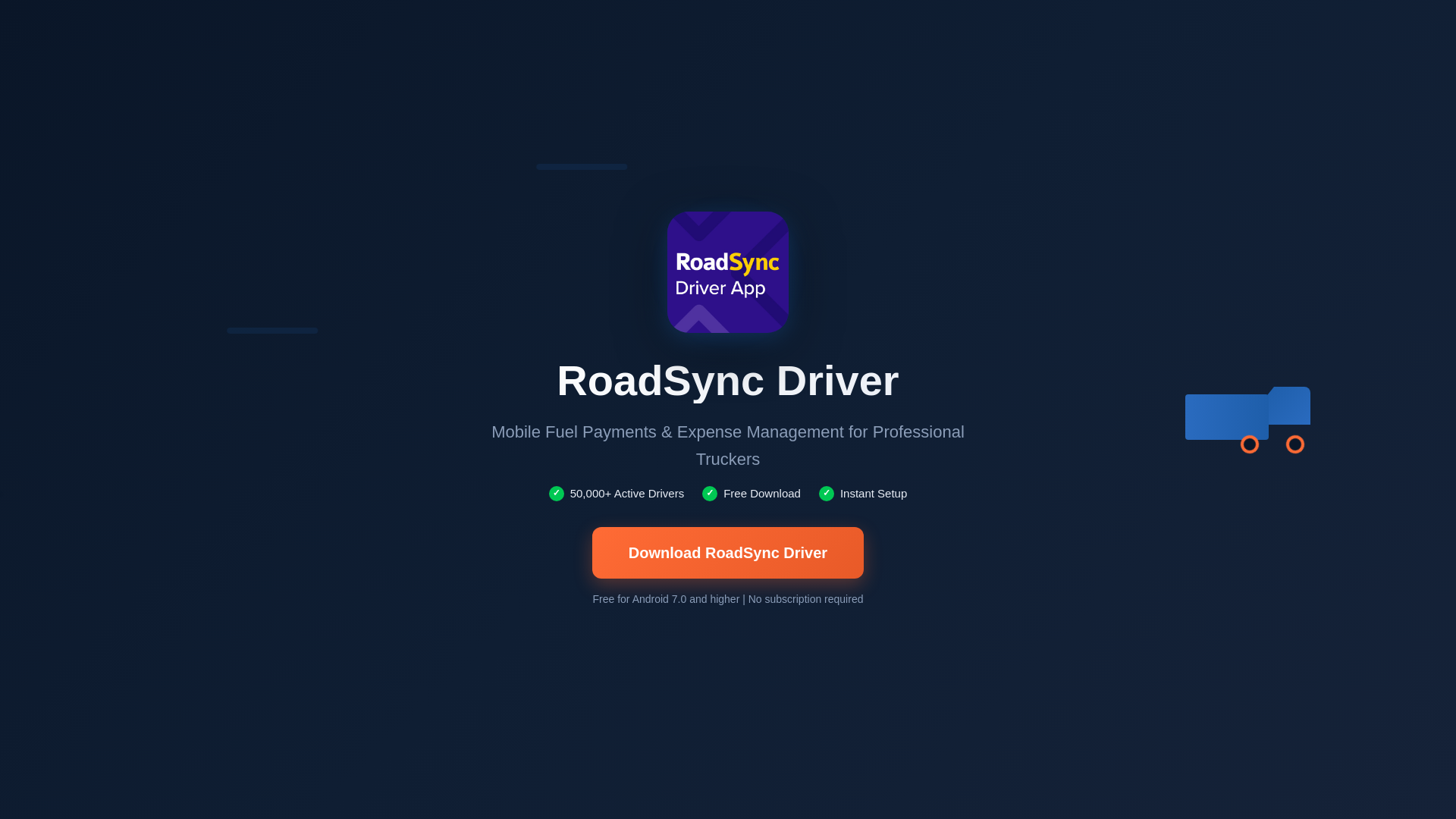Screen dimensions: 1456x819
Task: Click the green checkmark beside 50,000+ Active Drivers
Action: point(557,494)
